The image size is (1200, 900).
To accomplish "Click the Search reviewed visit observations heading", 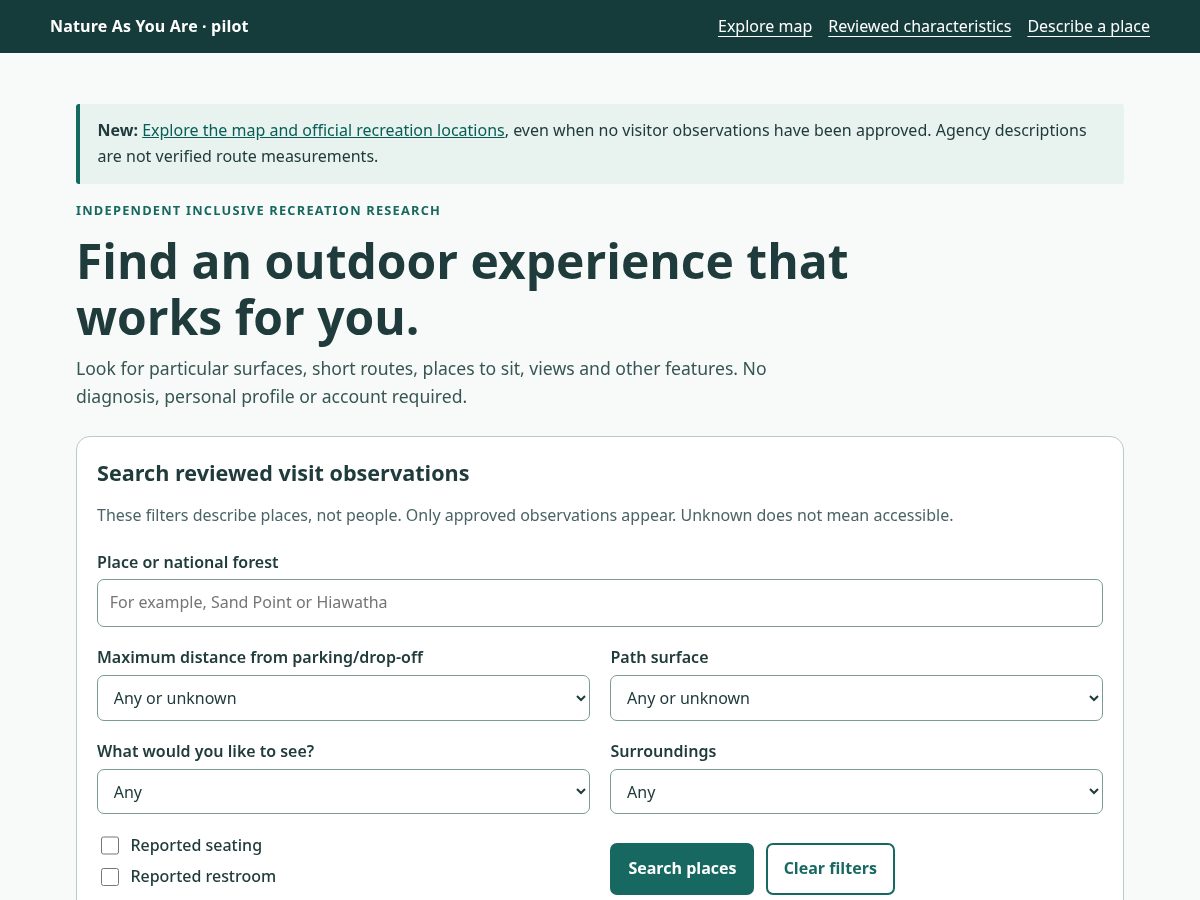I will (283, 473).
